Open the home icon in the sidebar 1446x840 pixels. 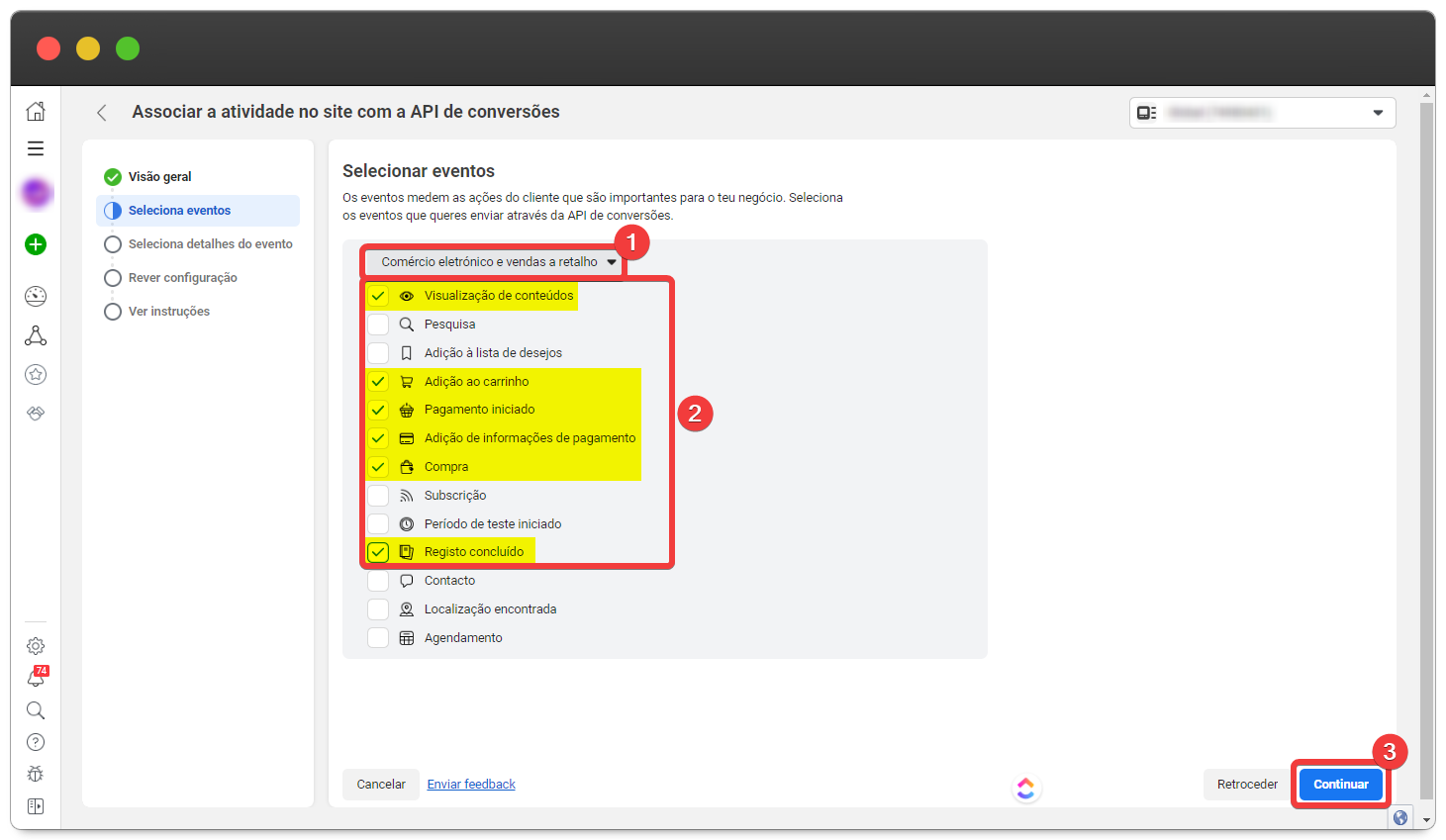point(36,111)
